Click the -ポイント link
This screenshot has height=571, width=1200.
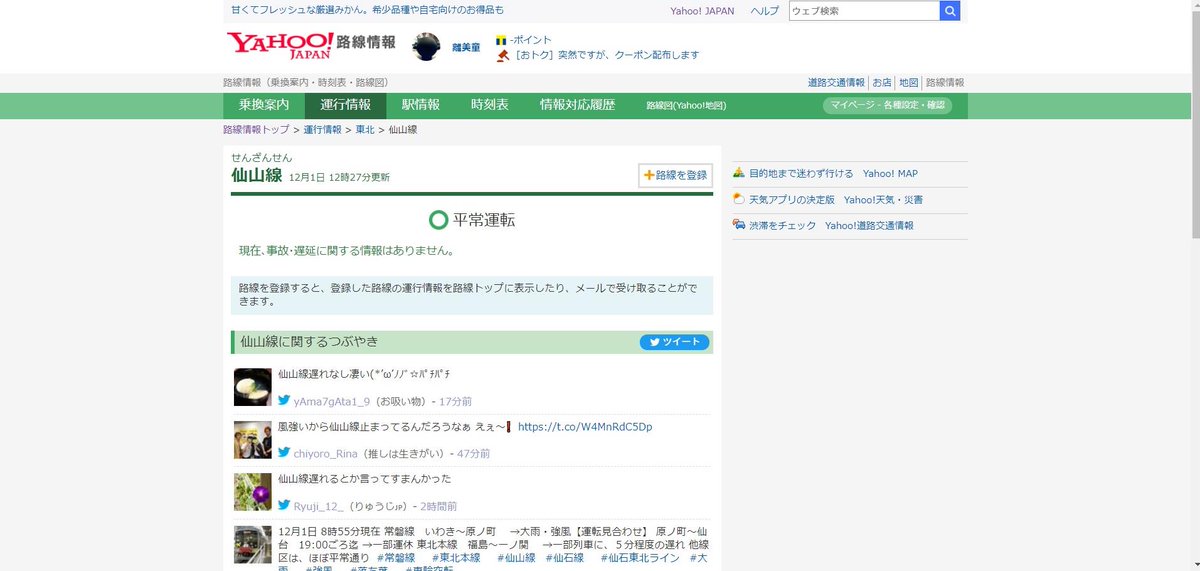pos(531,40)
